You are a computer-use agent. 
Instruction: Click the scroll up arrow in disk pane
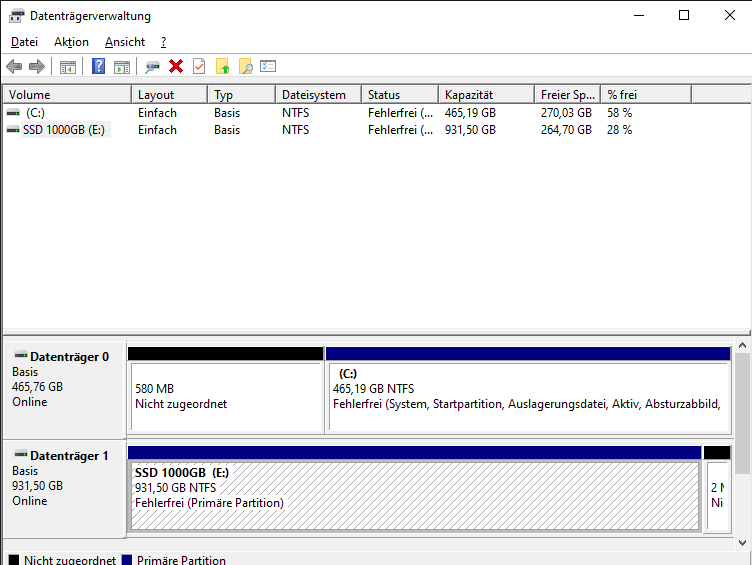[742, 345]
